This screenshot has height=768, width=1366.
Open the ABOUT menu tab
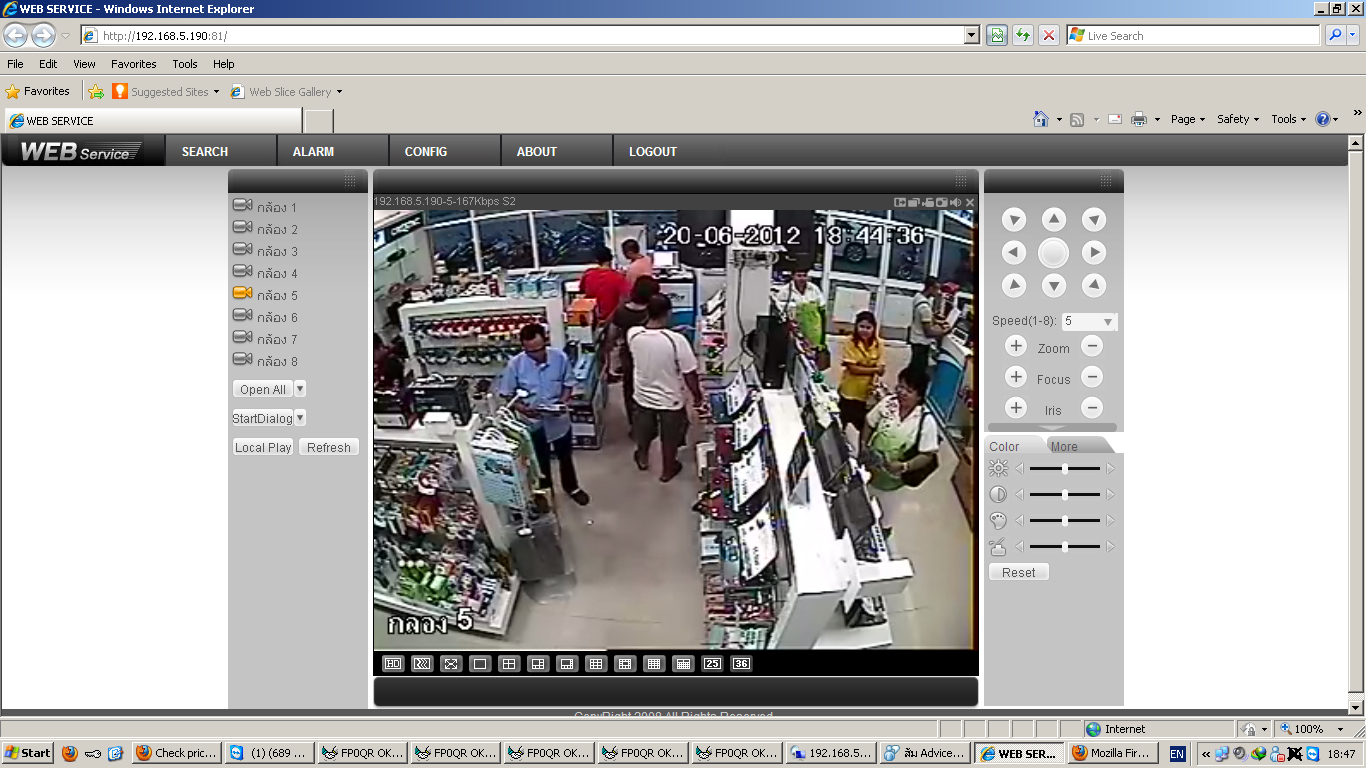tap(537, 152)
